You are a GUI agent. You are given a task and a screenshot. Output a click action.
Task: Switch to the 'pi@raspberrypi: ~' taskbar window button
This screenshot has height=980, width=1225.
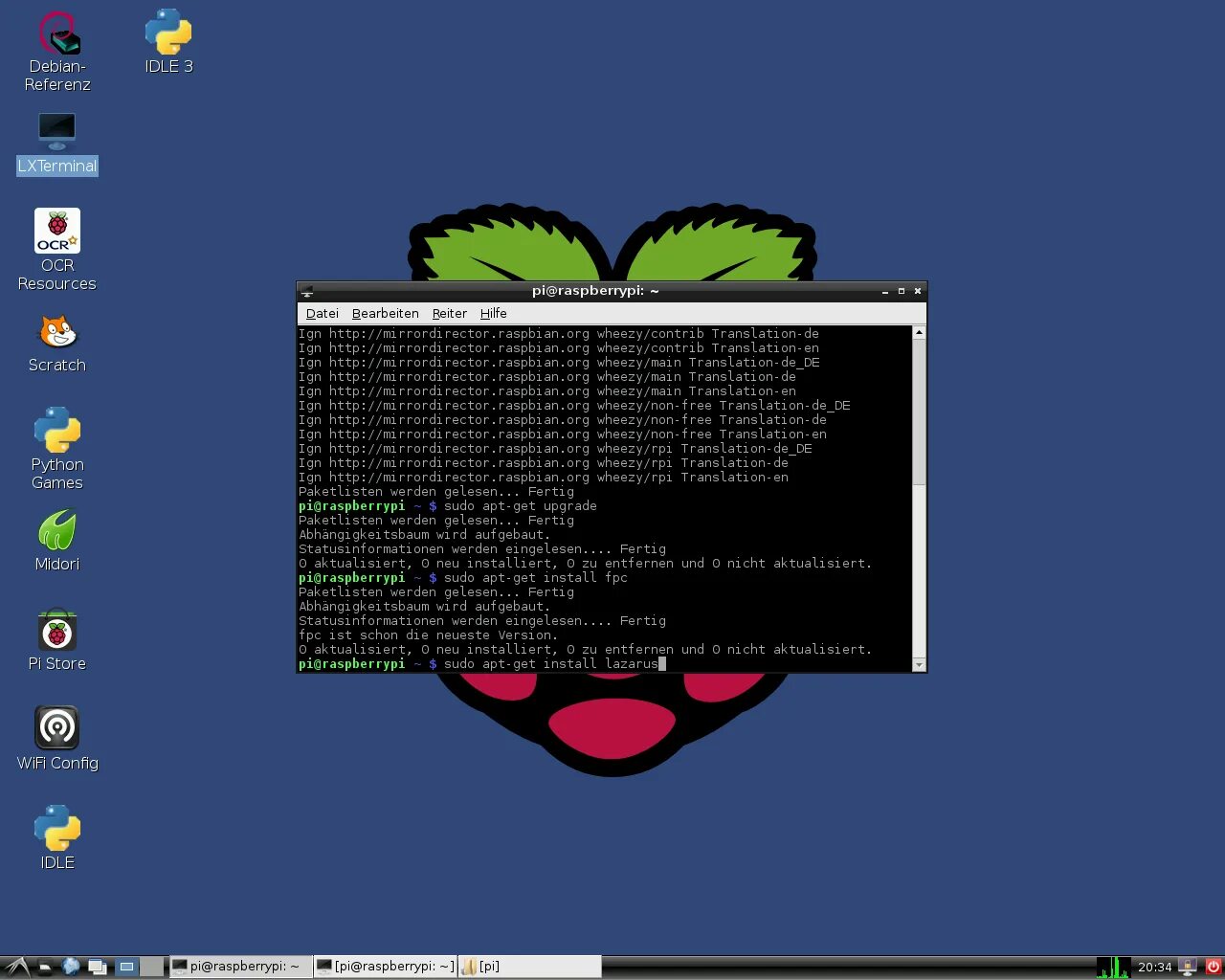(240, 967)
